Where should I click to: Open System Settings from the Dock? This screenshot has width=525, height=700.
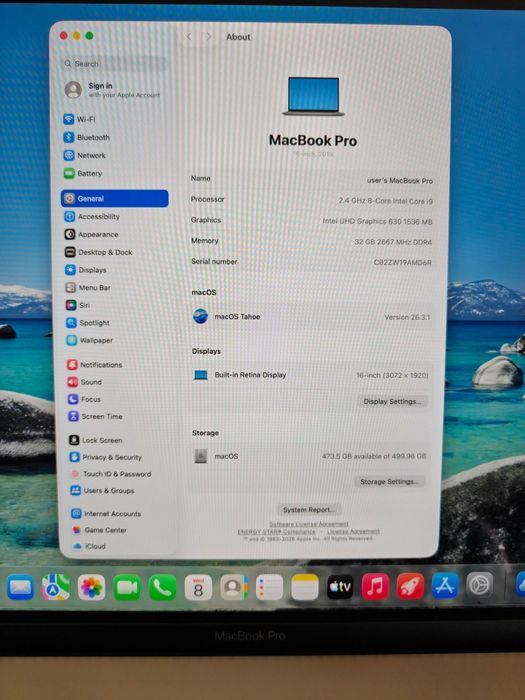pyautogui.click(x=480, y=585)
